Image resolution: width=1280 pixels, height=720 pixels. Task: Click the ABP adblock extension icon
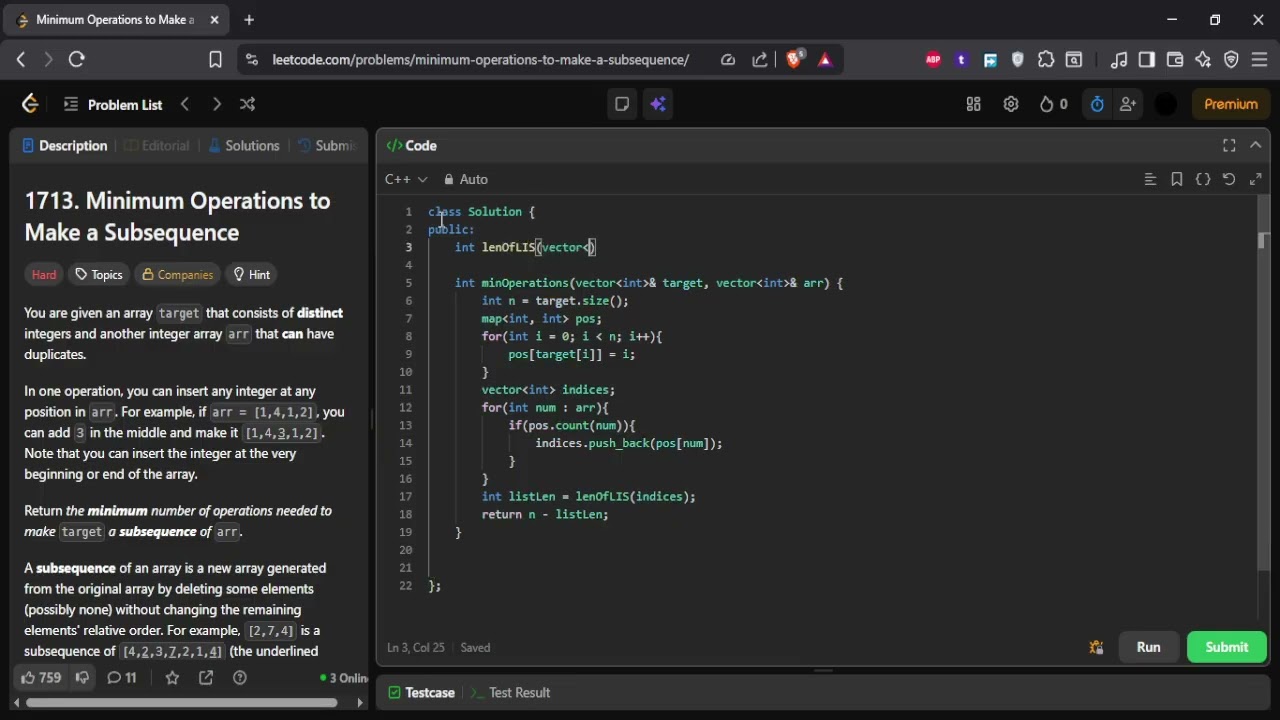pyautogui.click(x=933, y=60)
